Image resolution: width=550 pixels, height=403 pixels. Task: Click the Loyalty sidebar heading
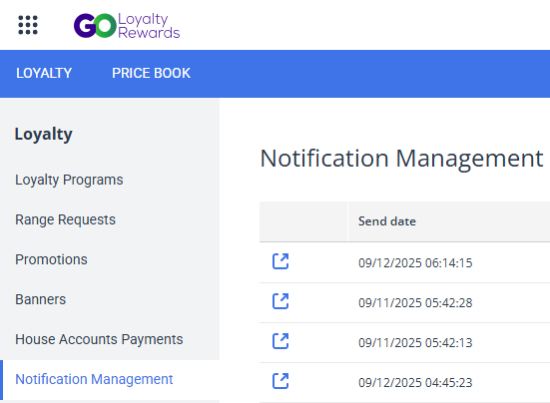(43, 134)
